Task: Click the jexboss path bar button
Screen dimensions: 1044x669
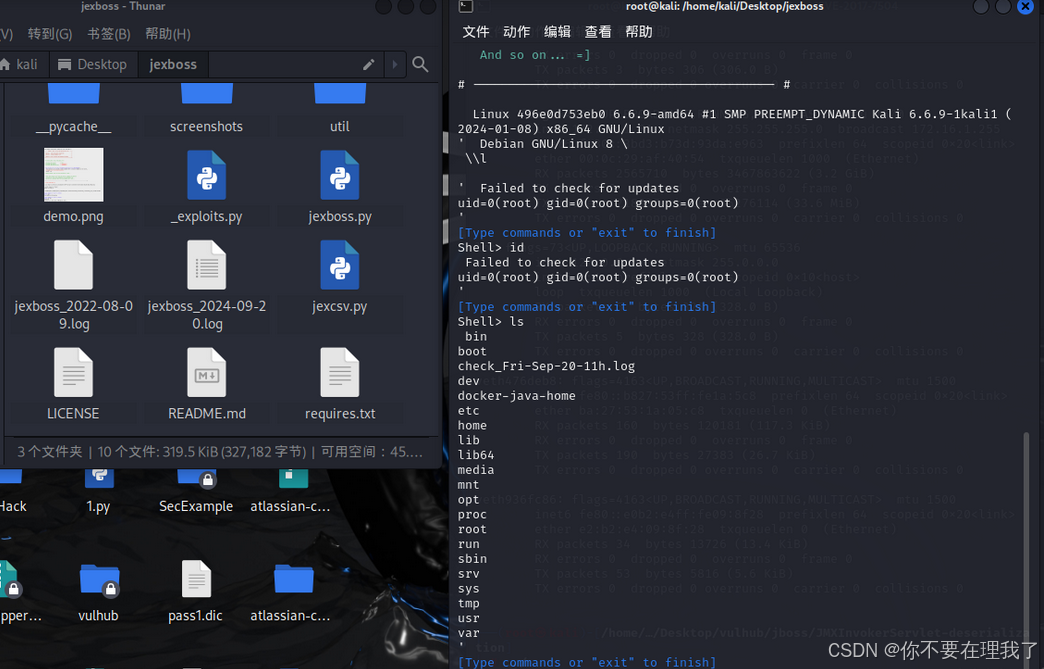Action: tap(173, 65)
